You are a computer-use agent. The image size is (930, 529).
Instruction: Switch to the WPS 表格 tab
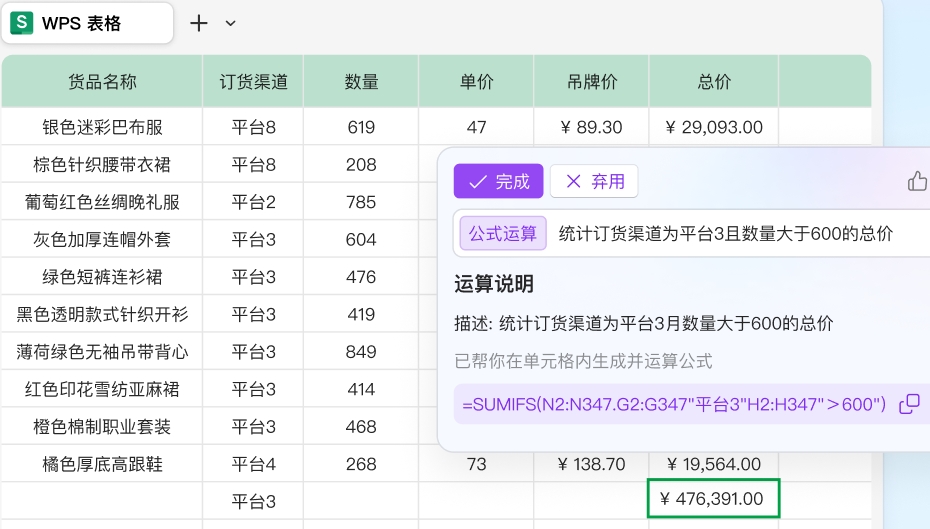(87, 23)
